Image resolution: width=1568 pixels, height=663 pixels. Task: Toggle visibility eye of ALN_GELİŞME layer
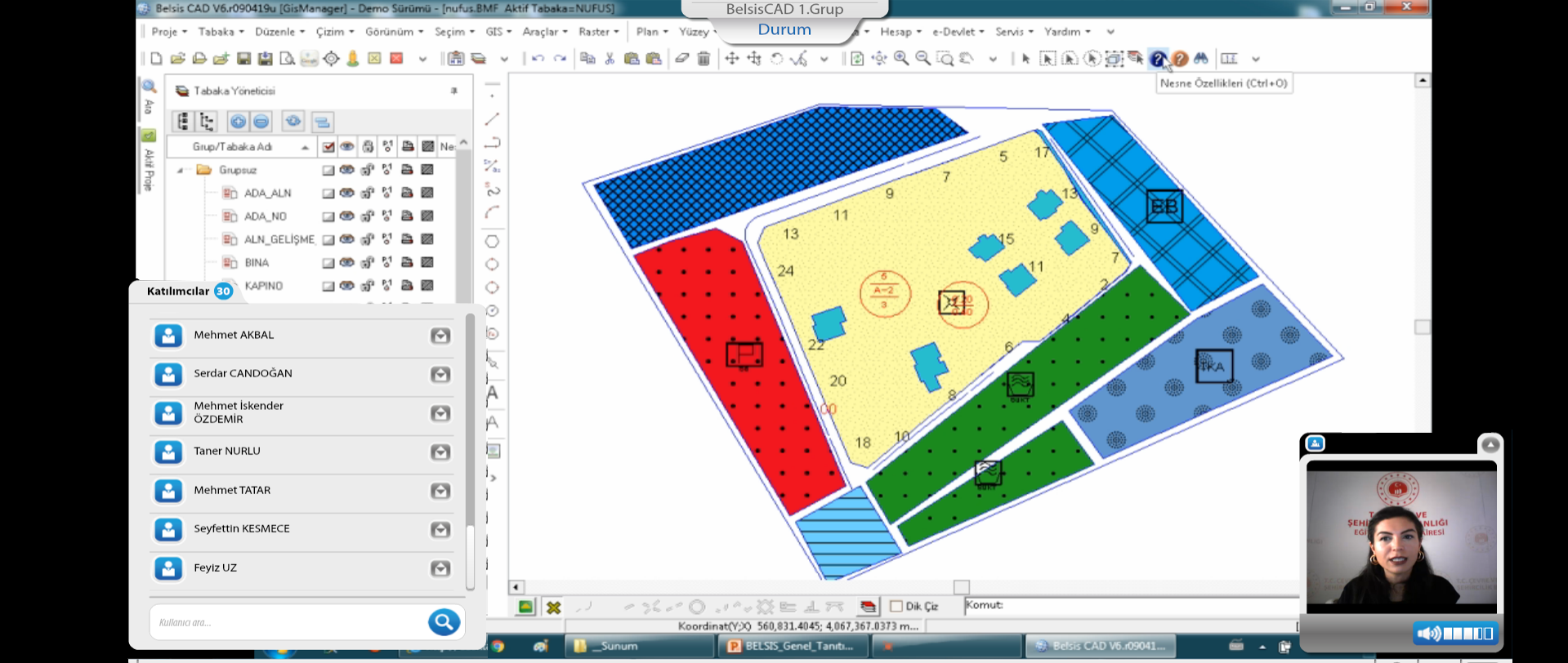pos(347,239)
